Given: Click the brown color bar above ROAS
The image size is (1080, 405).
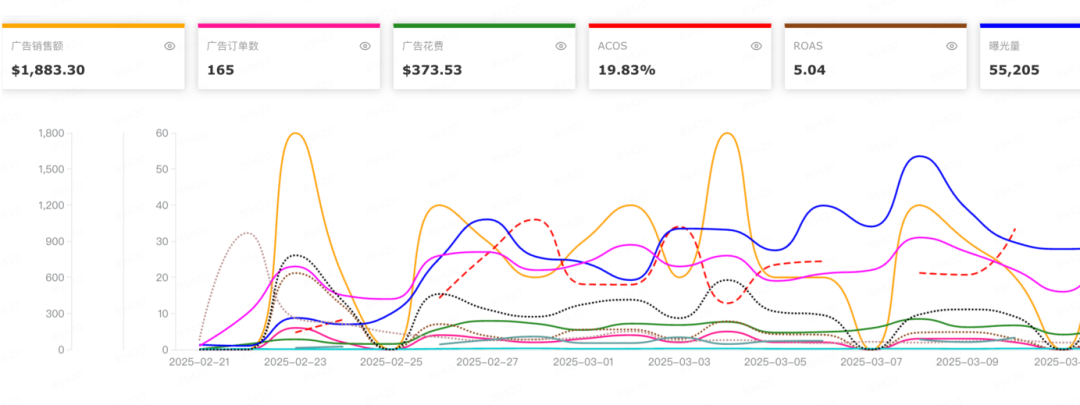Looking at the screenshot, I should pyautogui.click(x=875, y=25).
